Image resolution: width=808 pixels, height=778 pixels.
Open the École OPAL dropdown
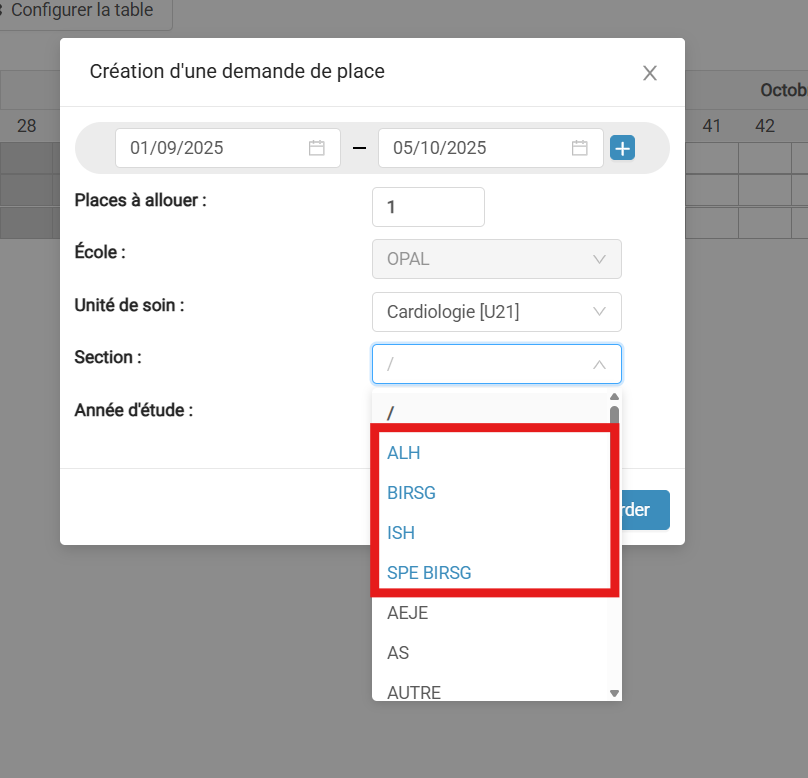(x=497, y=259)
